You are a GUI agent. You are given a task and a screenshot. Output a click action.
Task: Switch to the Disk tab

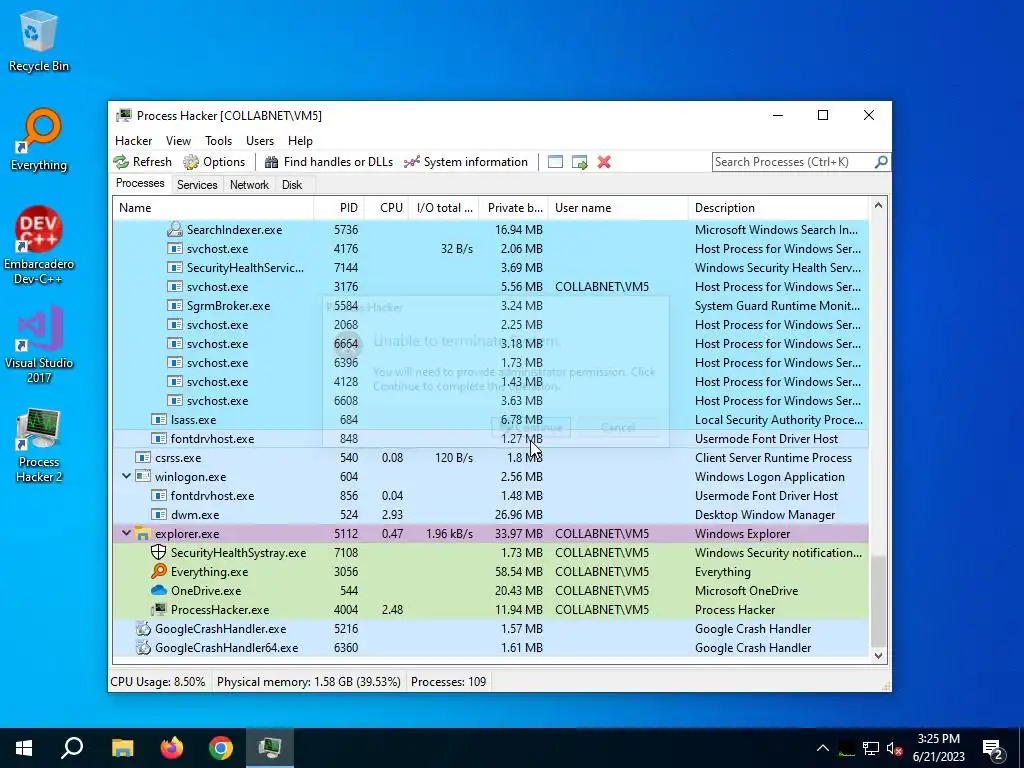(292, 185)
